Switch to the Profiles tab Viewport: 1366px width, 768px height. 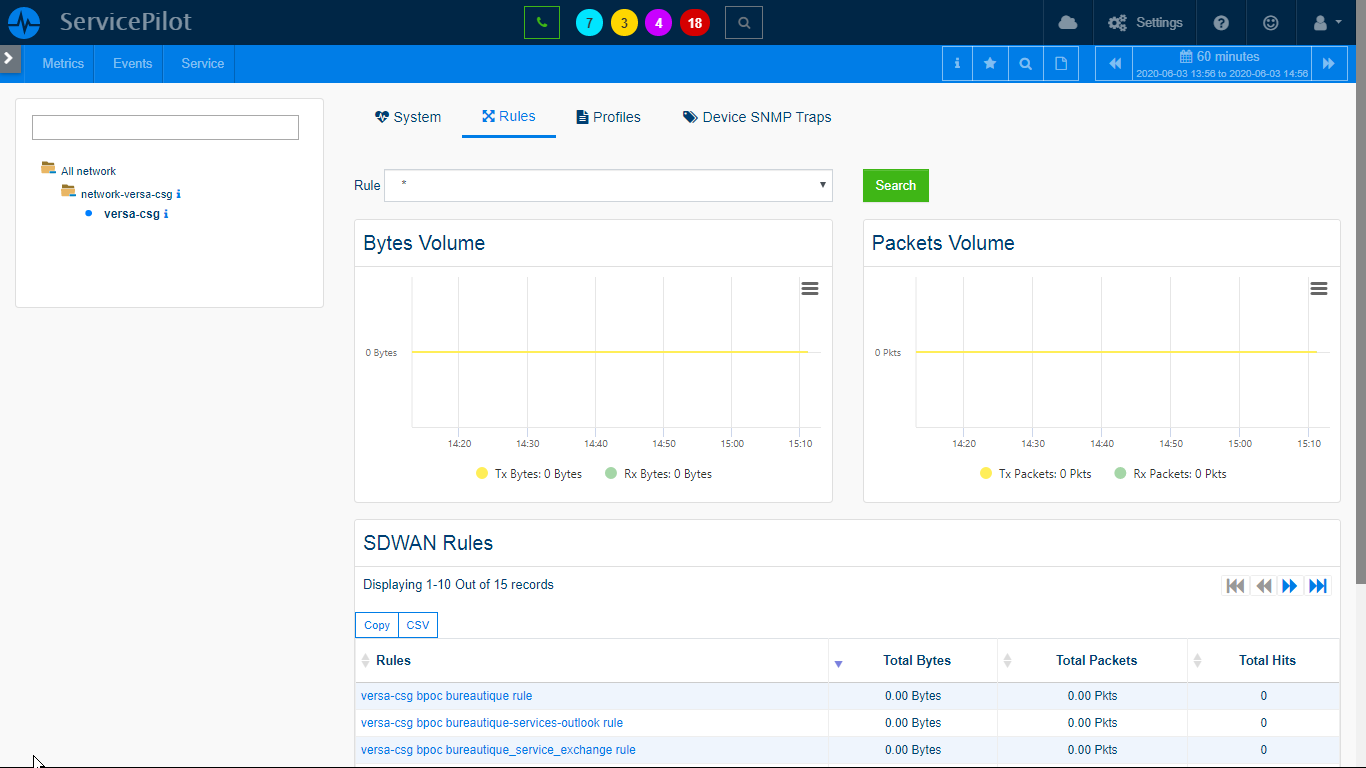(608, 117)
